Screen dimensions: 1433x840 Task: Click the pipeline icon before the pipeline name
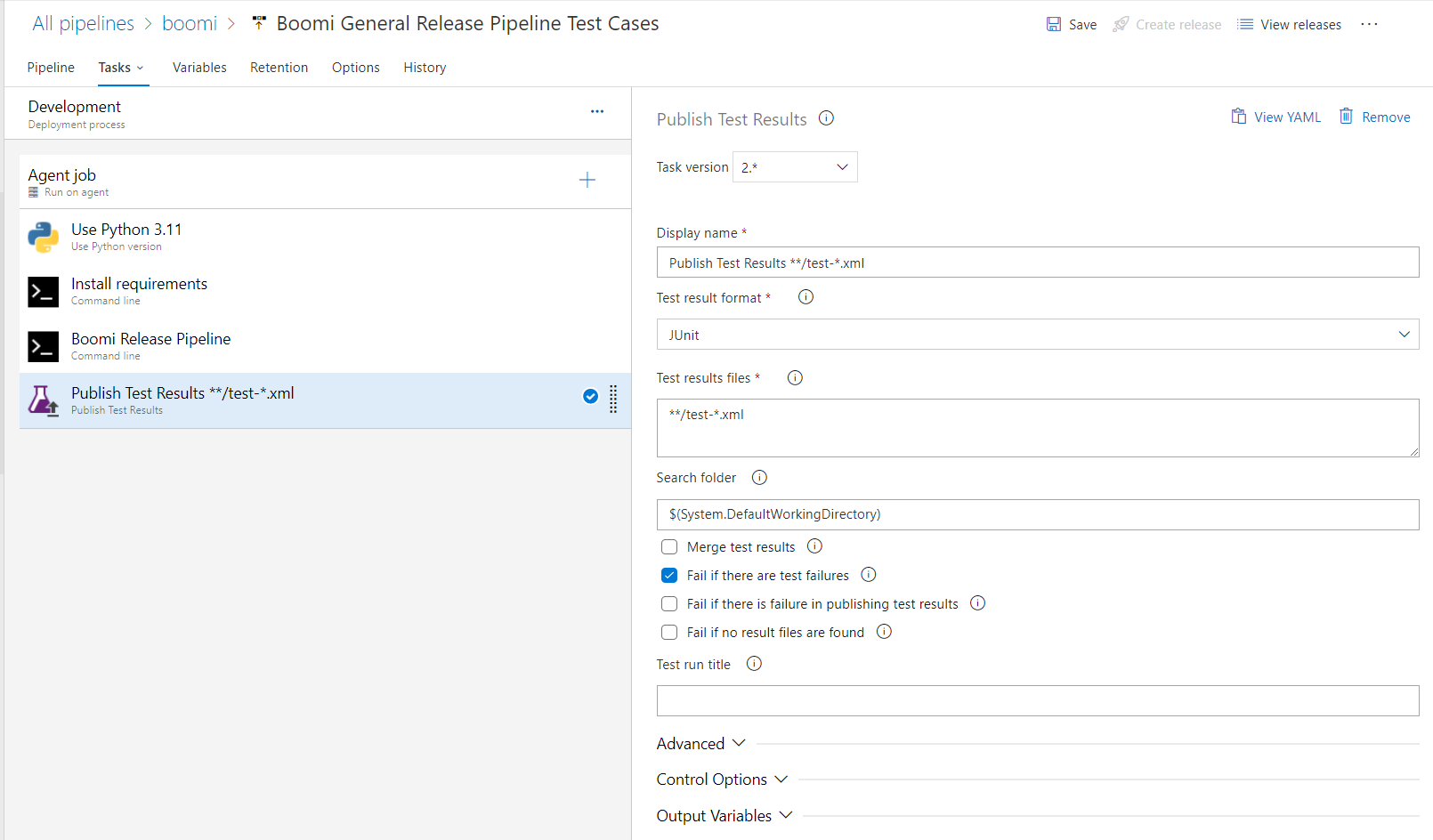pos(259,23)
